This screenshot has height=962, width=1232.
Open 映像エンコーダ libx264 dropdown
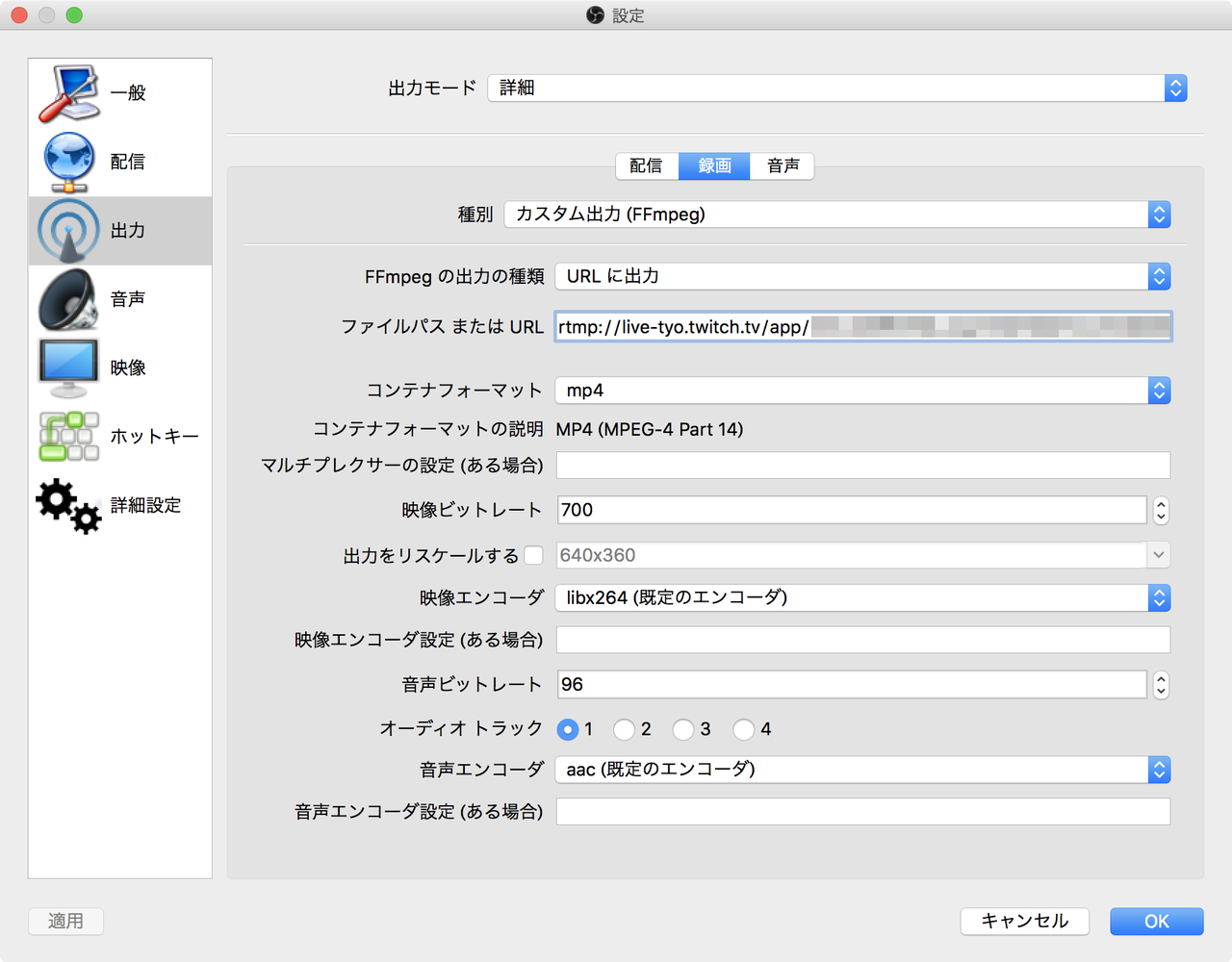863,598
